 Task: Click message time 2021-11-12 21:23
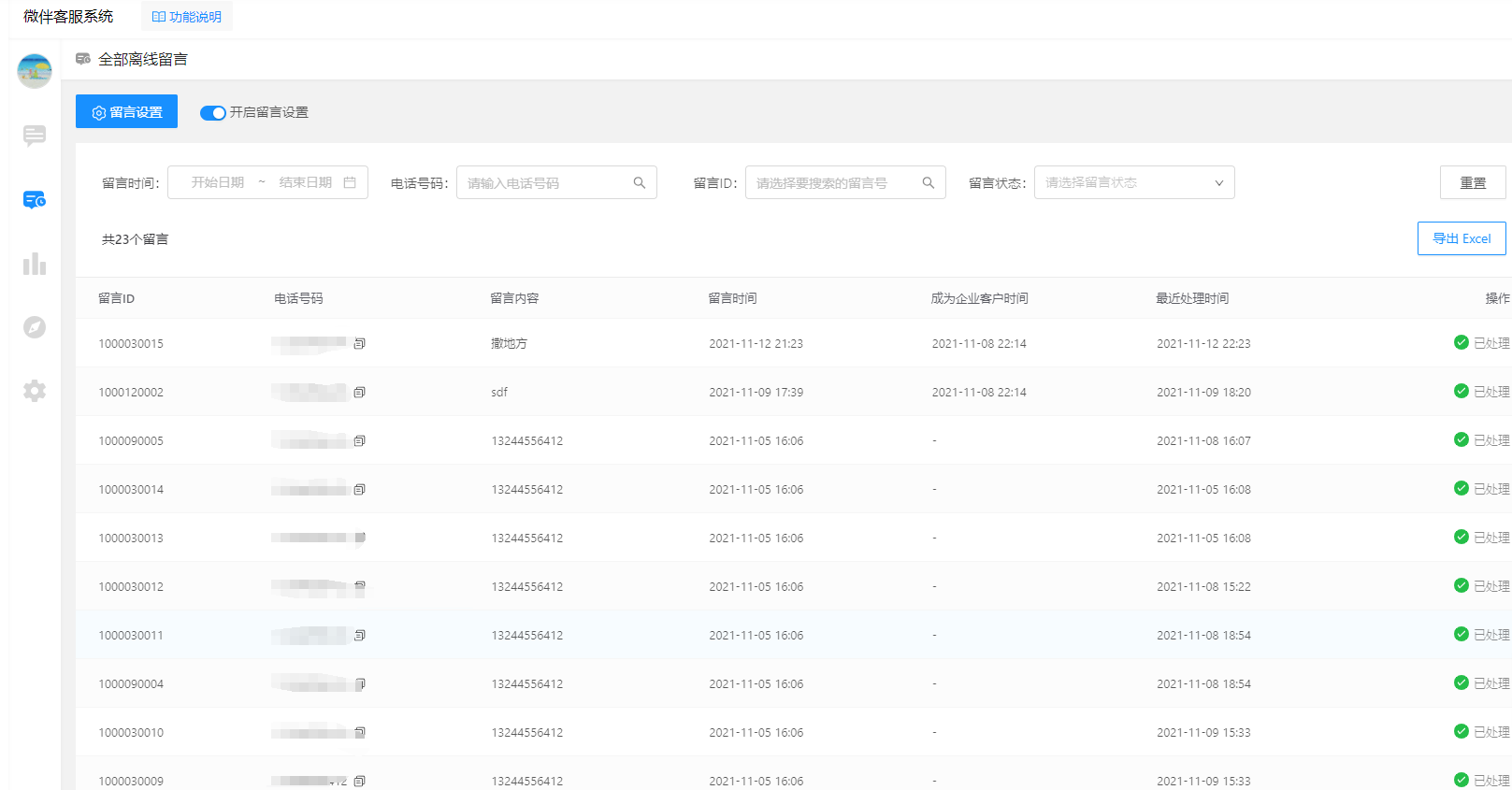click(x=756, y=343)
